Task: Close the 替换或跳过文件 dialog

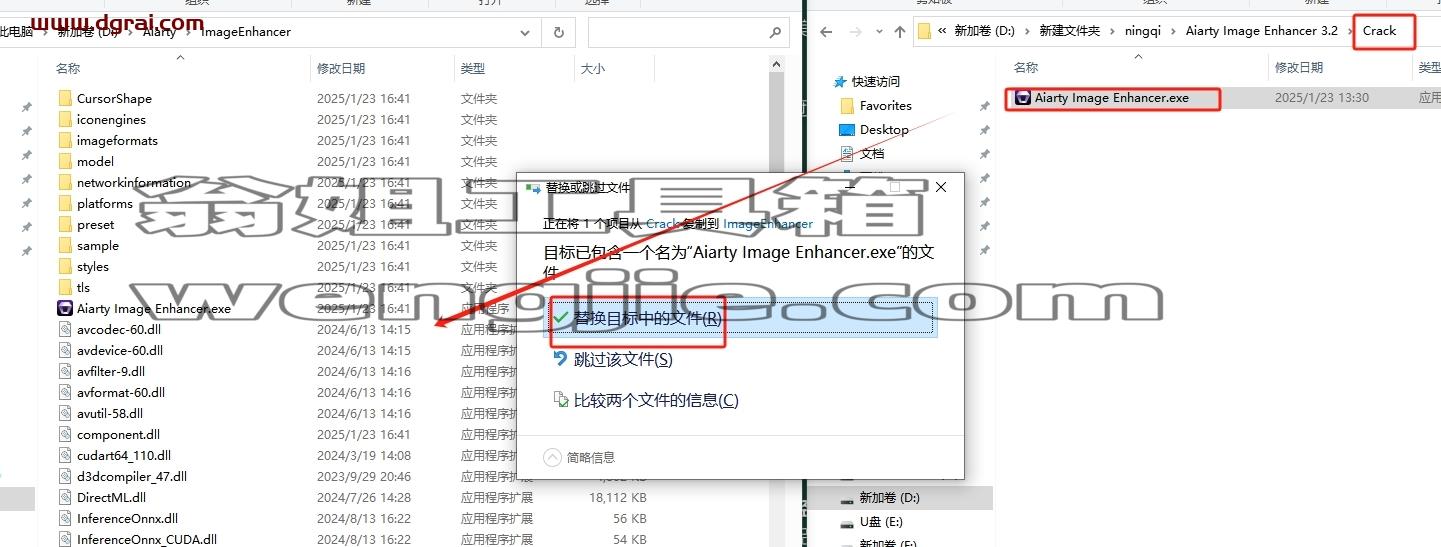Action: pyautogui.click(x=941, y=187)
